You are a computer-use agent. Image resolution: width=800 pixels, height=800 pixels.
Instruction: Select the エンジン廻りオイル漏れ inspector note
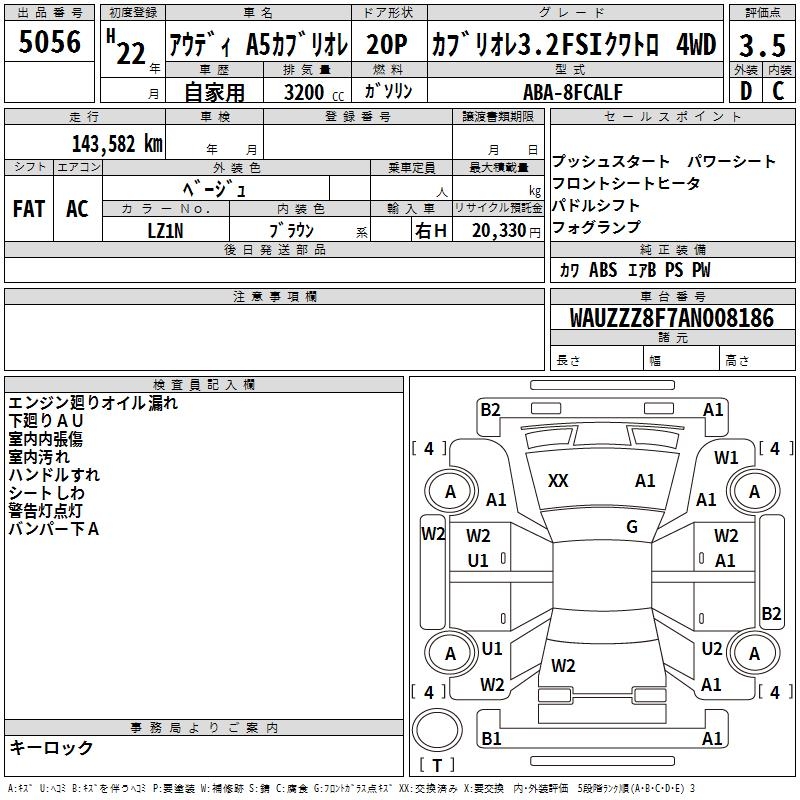pos(93,403)
